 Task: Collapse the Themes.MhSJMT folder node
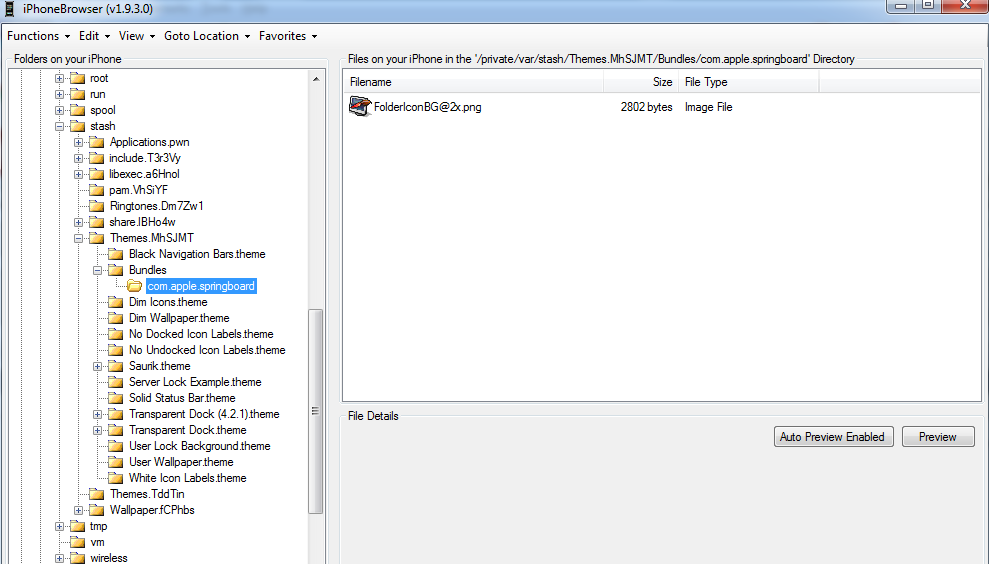(78, 238)
